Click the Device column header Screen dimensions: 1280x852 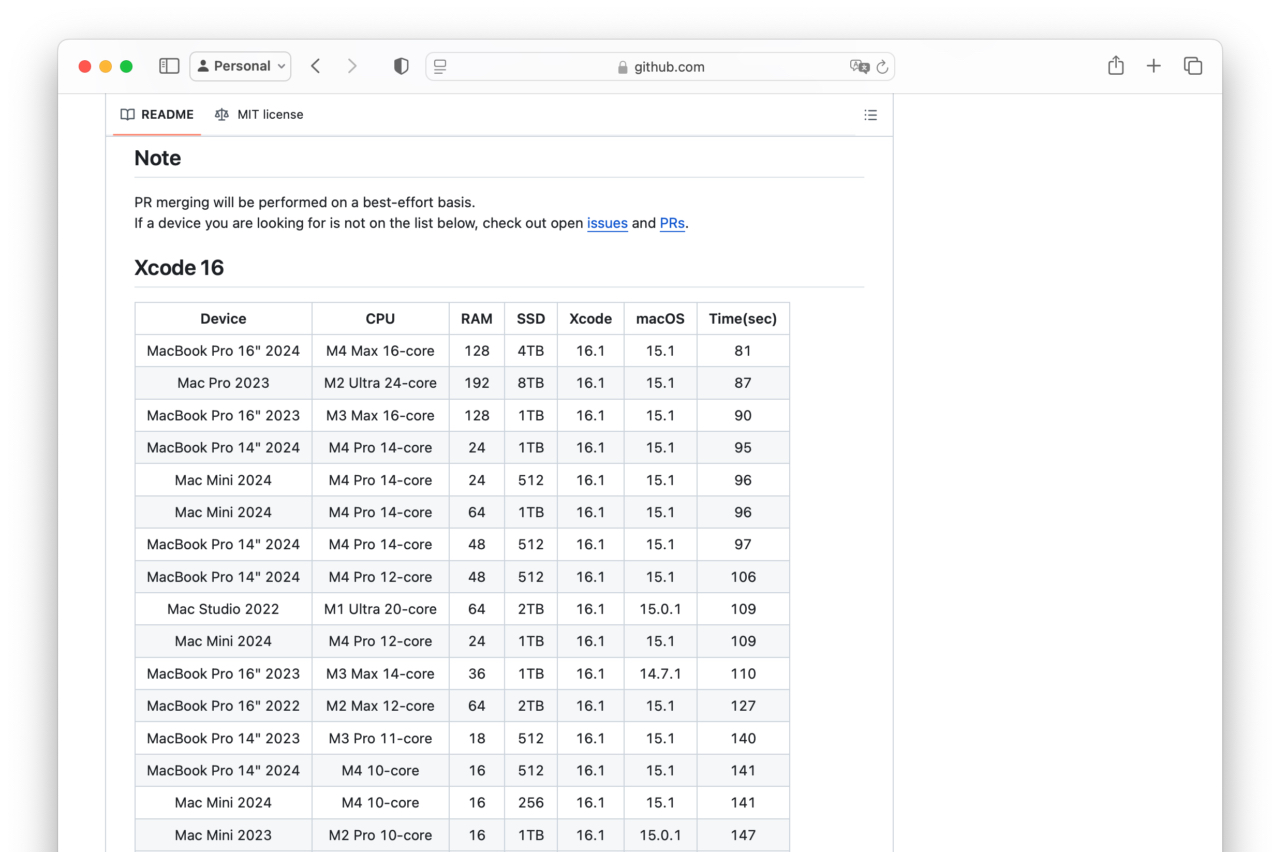(x=223, y=318)
